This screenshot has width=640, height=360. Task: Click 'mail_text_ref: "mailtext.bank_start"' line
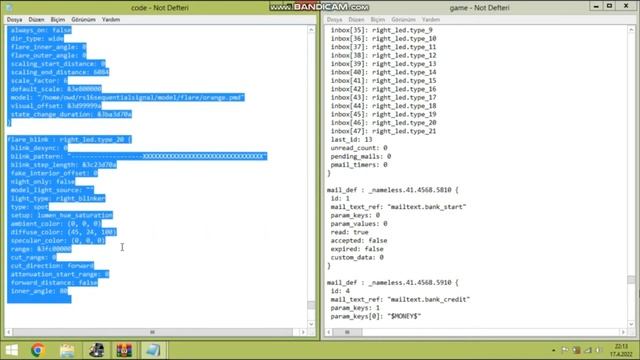[x=398, y=207]
